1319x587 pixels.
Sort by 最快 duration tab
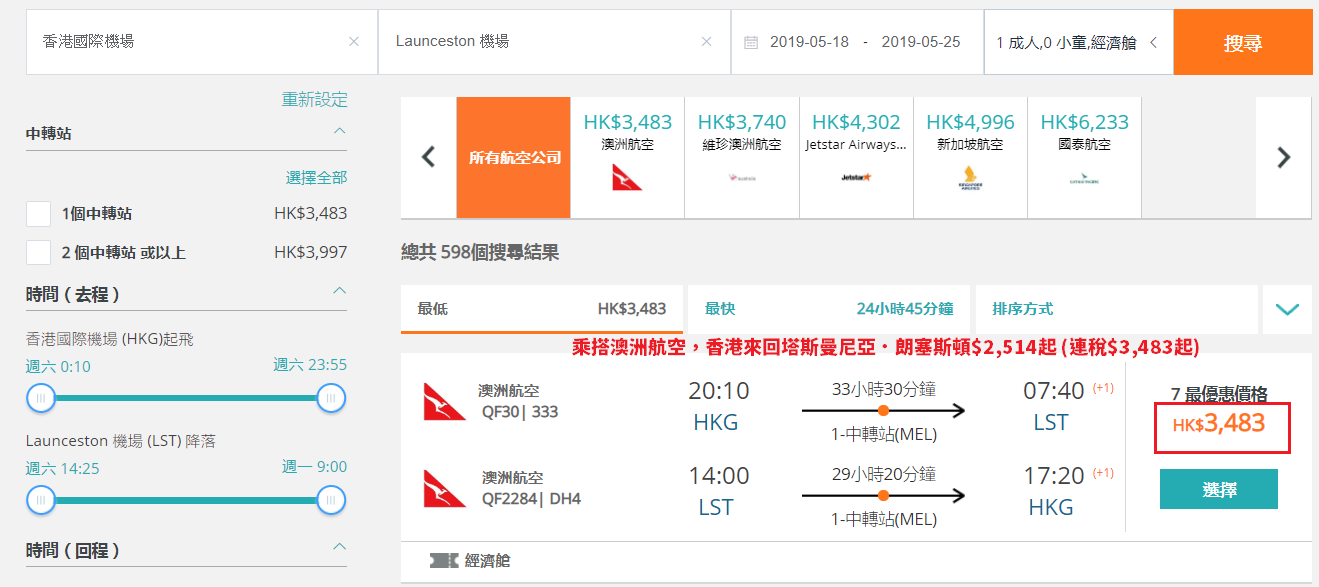(829, 309)
